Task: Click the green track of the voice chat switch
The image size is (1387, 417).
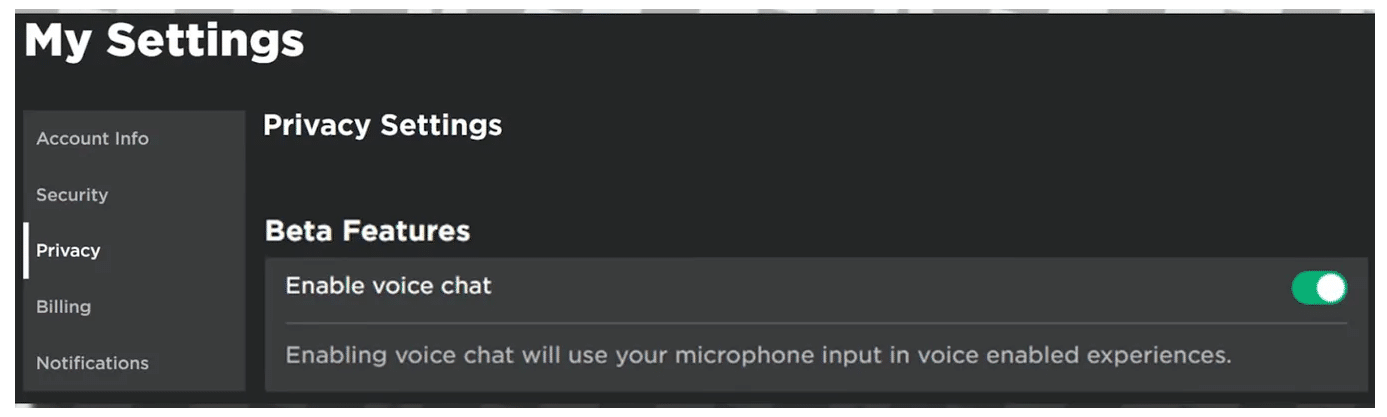Action: click(x=1304, y=288)
